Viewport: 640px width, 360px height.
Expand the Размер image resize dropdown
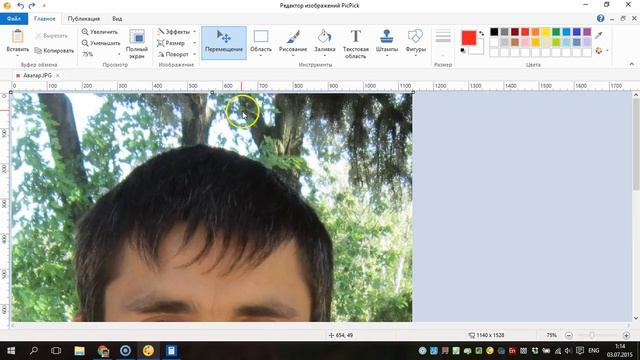194,43
